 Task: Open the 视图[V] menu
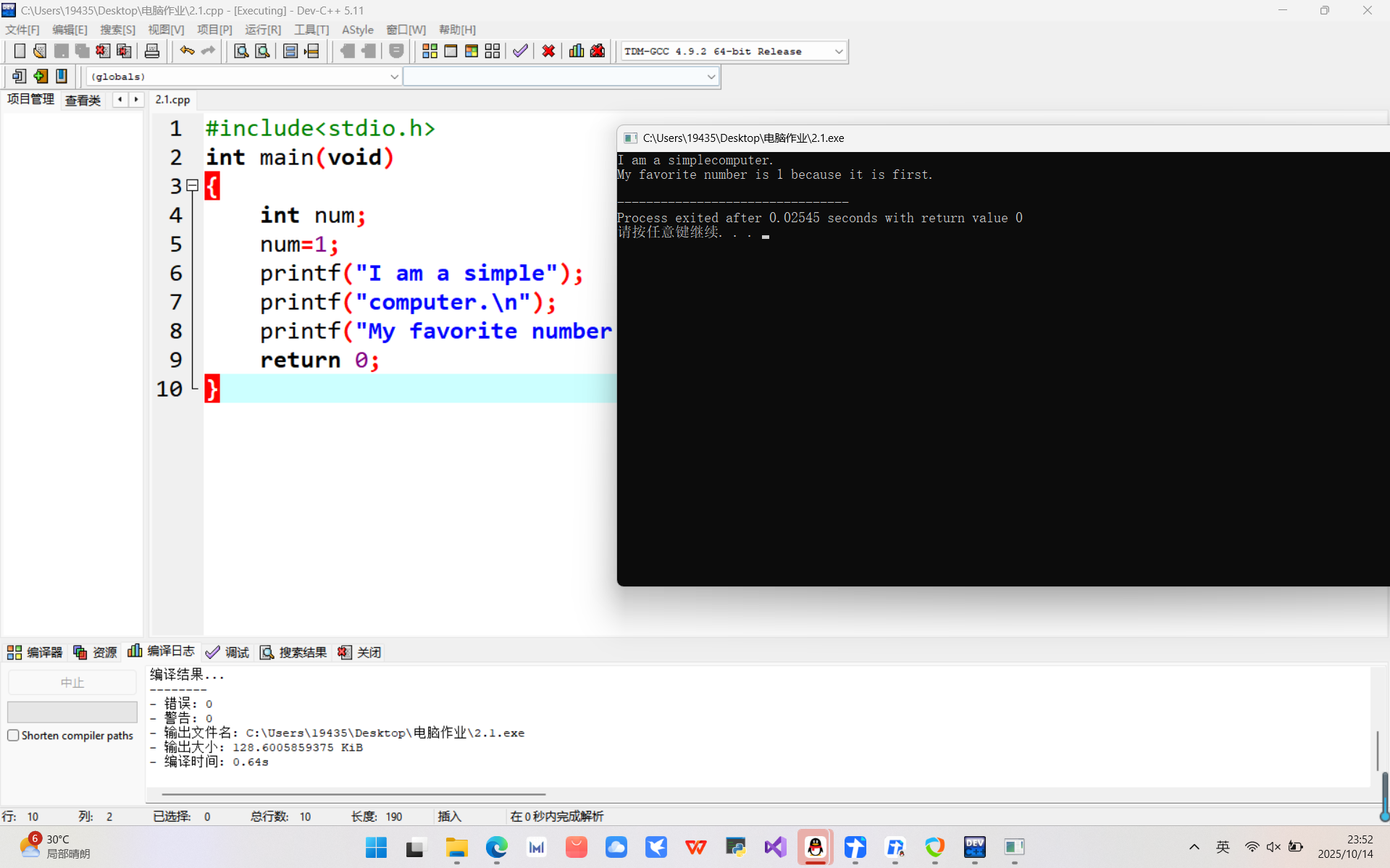coord(166,30)
